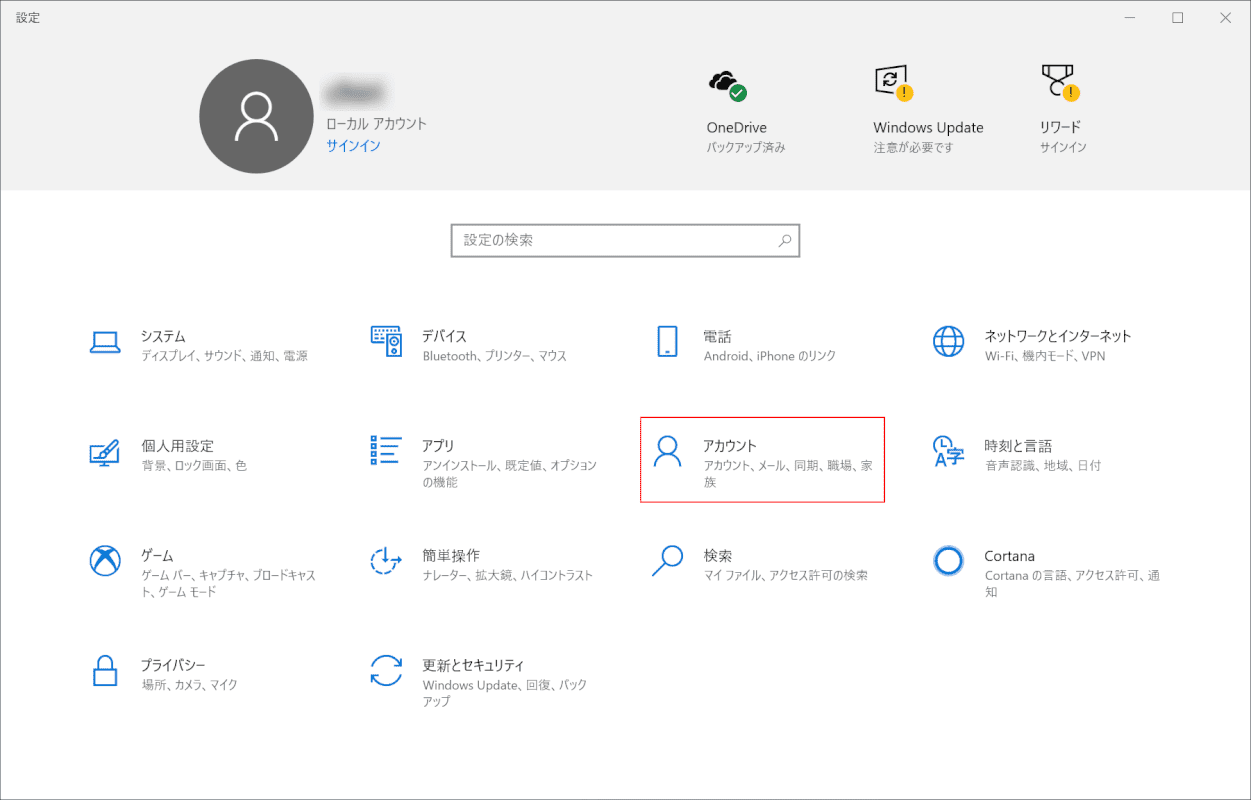Select the デバイス category title
The width and height of the screenshot is (1251, 800).
coord(444,336)
